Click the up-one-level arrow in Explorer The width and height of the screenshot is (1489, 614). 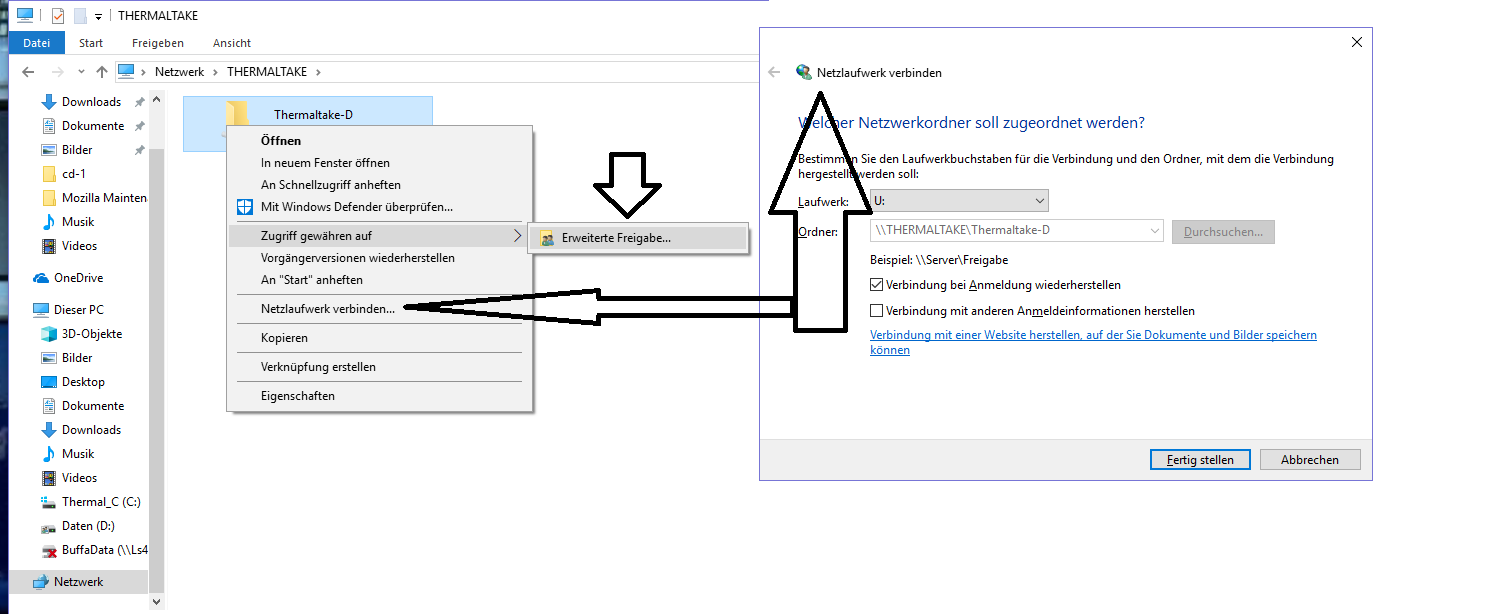coord(101,72)
